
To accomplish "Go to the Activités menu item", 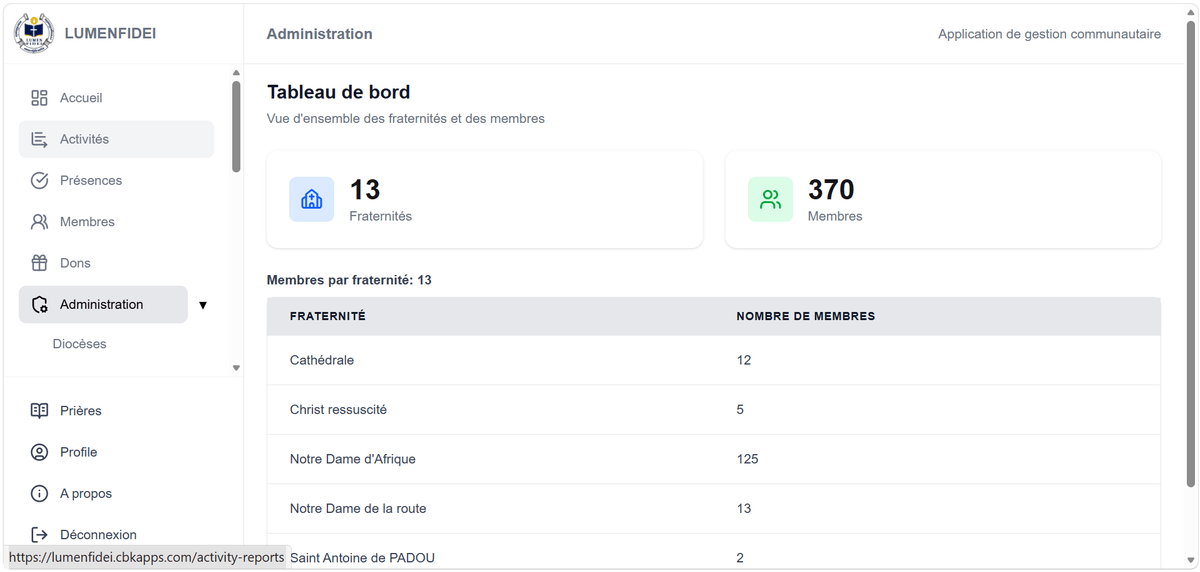I will click(x=116, y=139).
